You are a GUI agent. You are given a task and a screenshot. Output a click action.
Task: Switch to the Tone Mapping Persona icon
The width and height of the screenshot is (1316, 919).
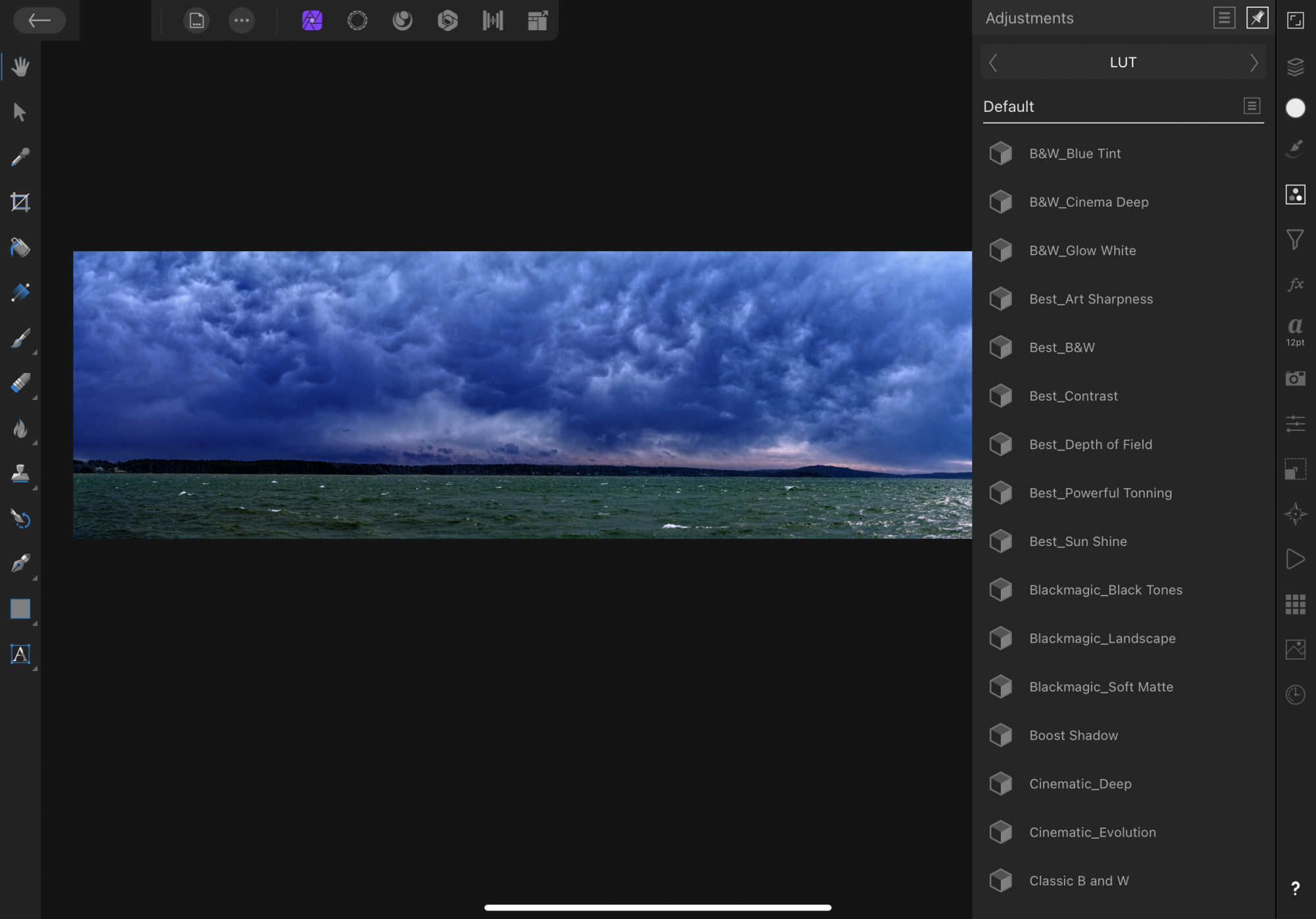pos(493,20)
